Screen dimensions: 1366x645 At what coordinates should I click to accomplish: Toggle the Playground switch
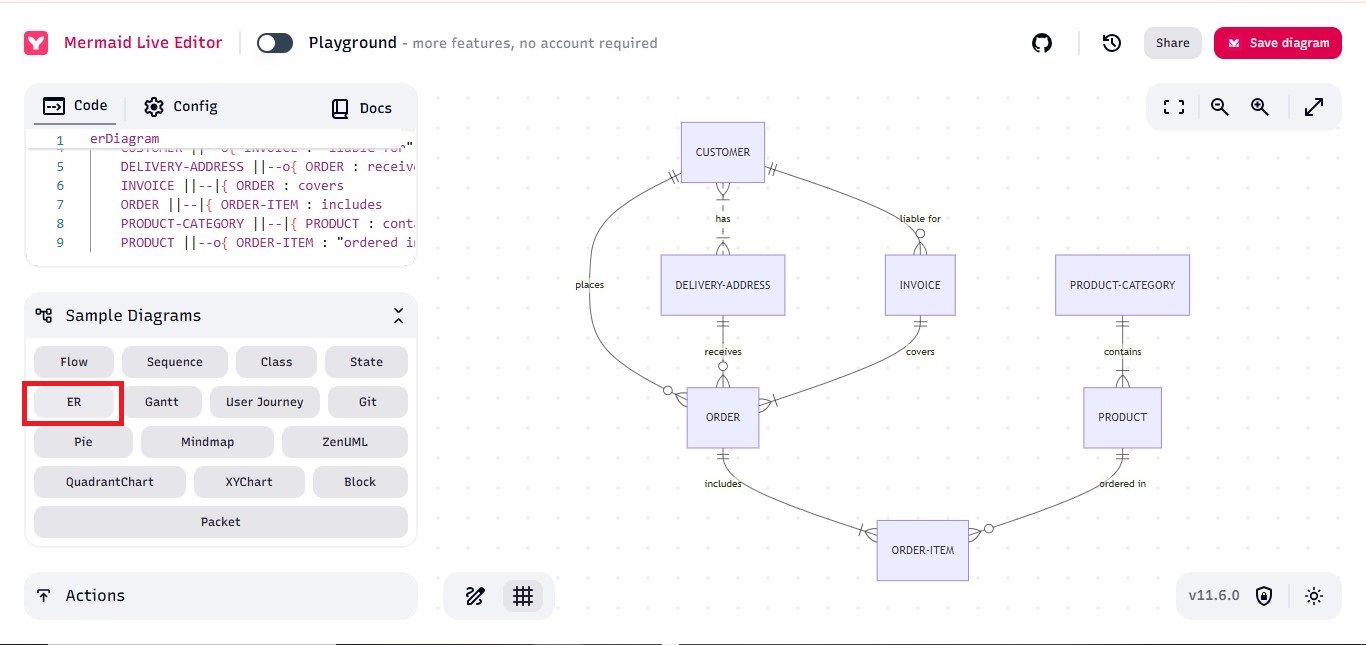coord(275,43)
